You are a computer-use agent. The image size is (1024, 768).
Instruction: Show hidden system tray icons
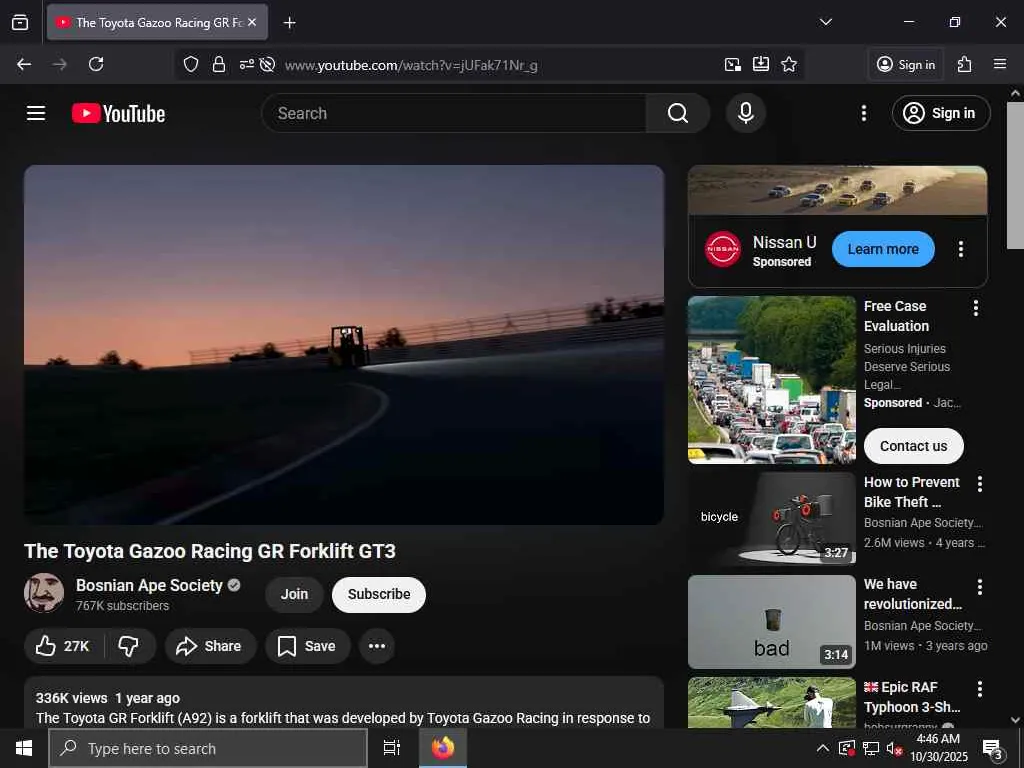coord(823,748)
